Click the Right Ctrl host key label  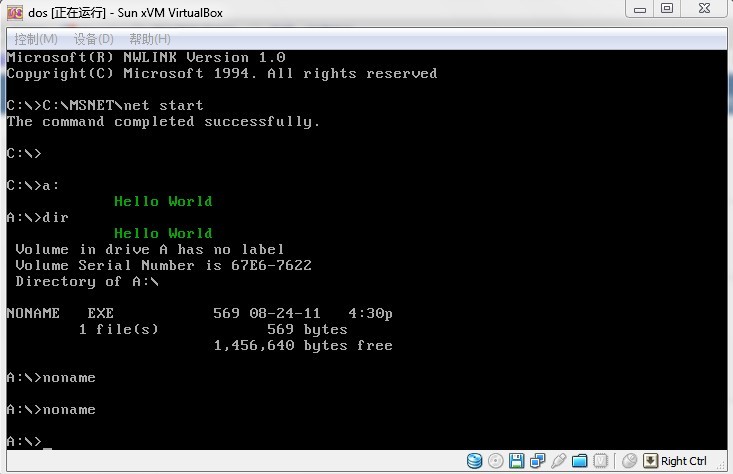(x=683, y=461)
